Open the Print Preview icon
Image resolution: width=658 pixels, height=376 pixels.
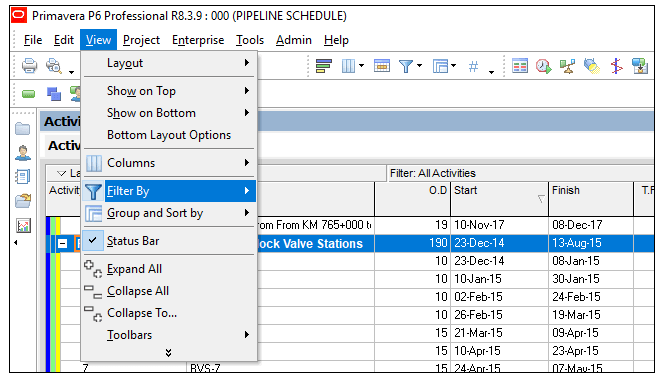(54, 66)
